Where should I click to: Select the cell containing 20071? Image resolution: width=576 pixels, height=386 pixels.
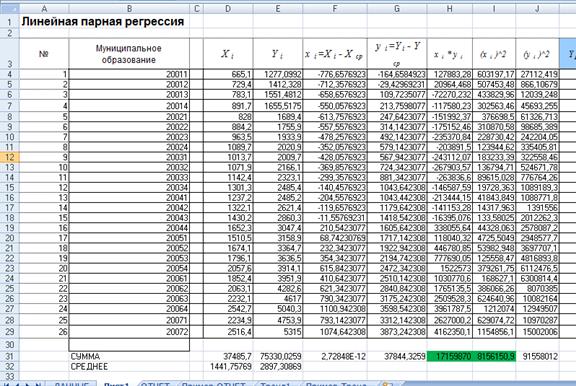click(x=129, y=320)
